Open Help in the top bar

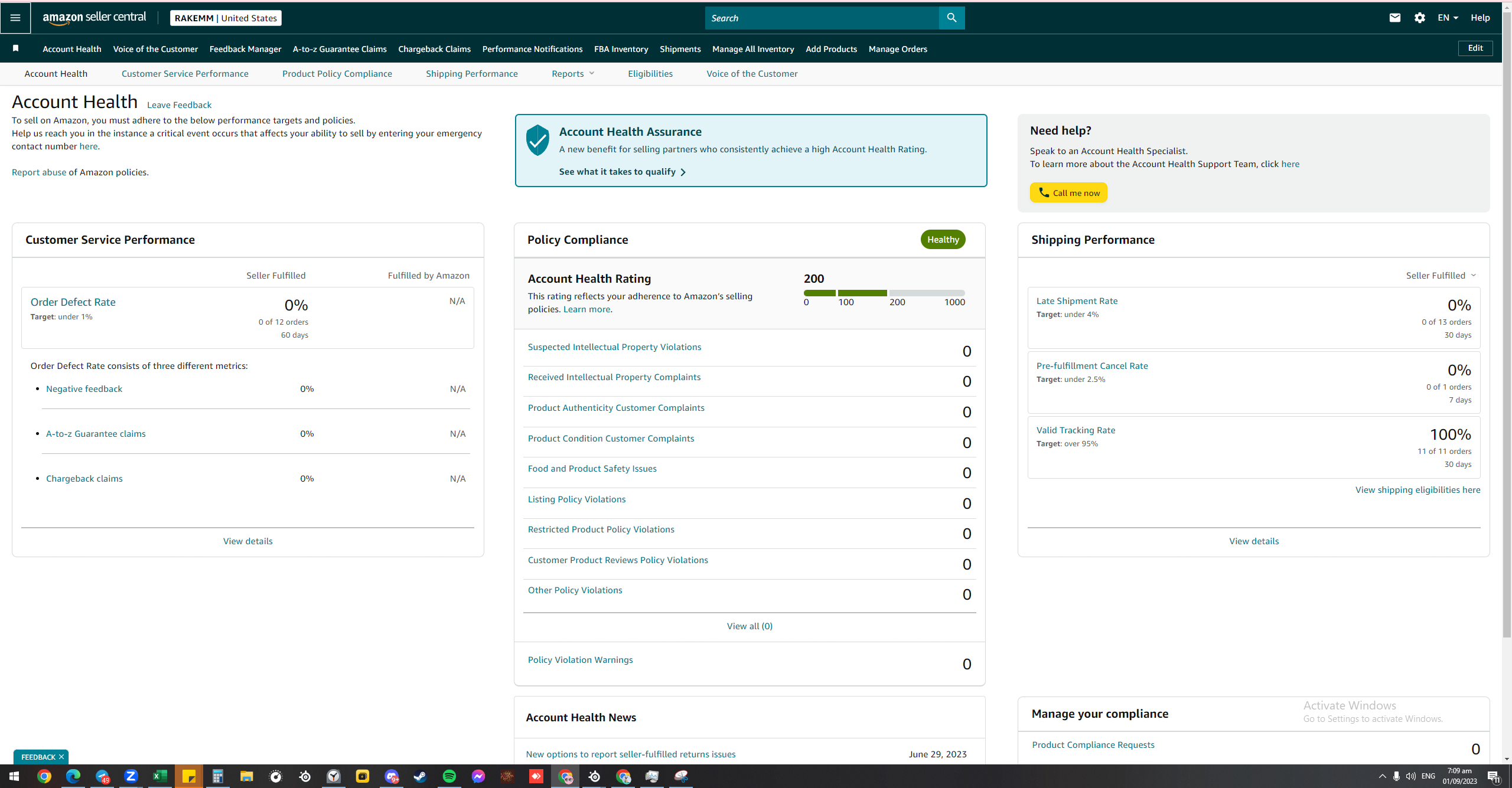coord(1480,18)
